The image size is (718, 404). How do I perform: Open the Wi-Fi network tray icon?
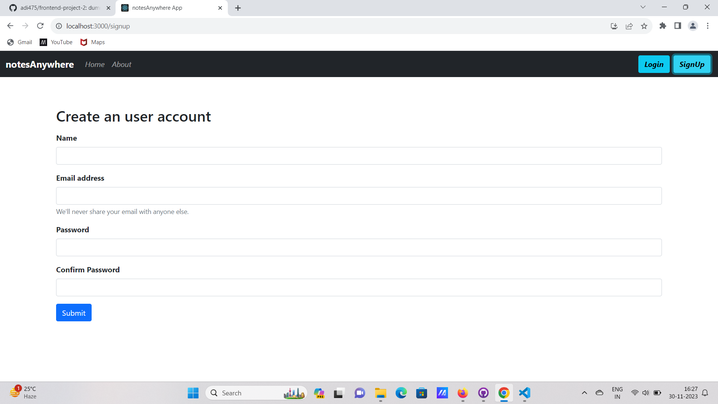click(x=635, y=393)
